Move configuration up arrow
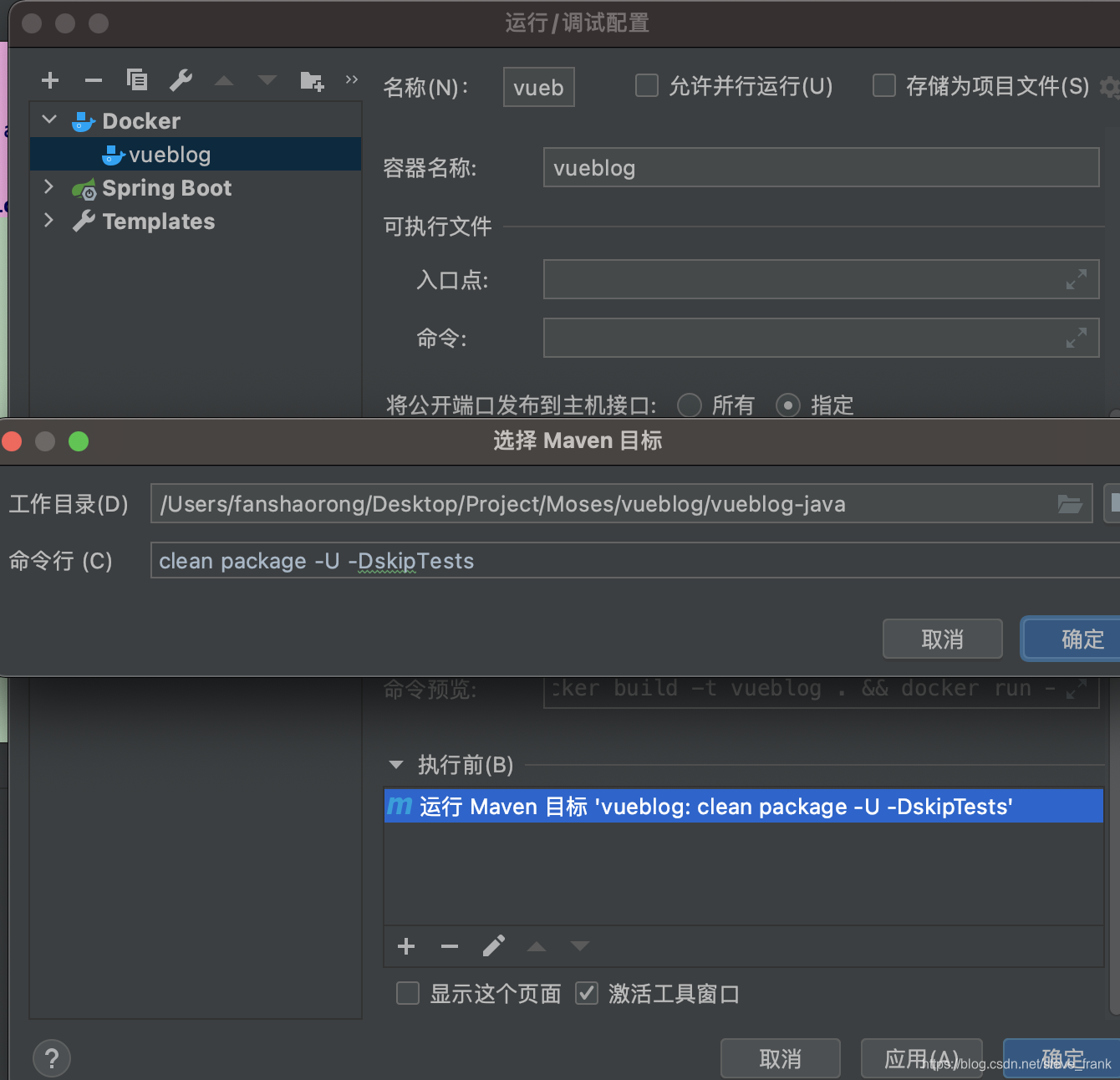1120x1080 pixels. point(224,81)
